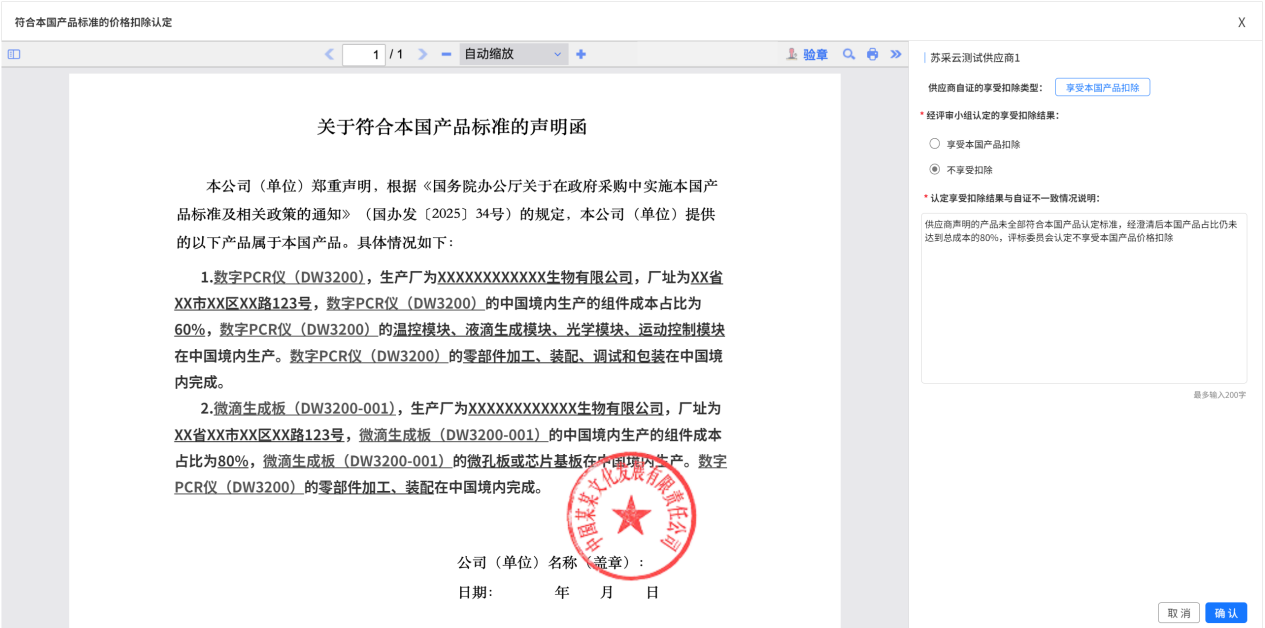Go to next page arrow

423,54
